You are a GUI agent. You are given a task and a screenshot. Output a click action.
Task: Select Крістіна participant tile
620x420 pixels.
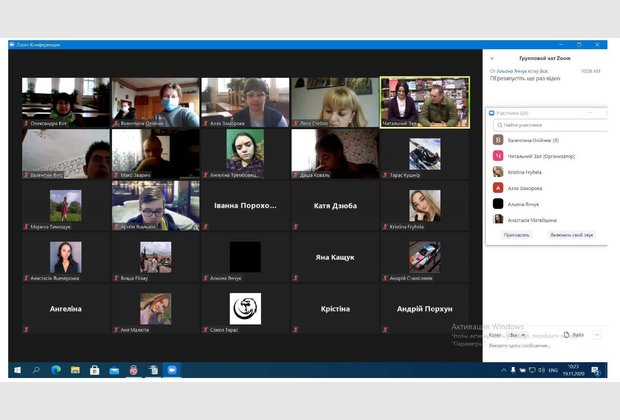point(335,309)
